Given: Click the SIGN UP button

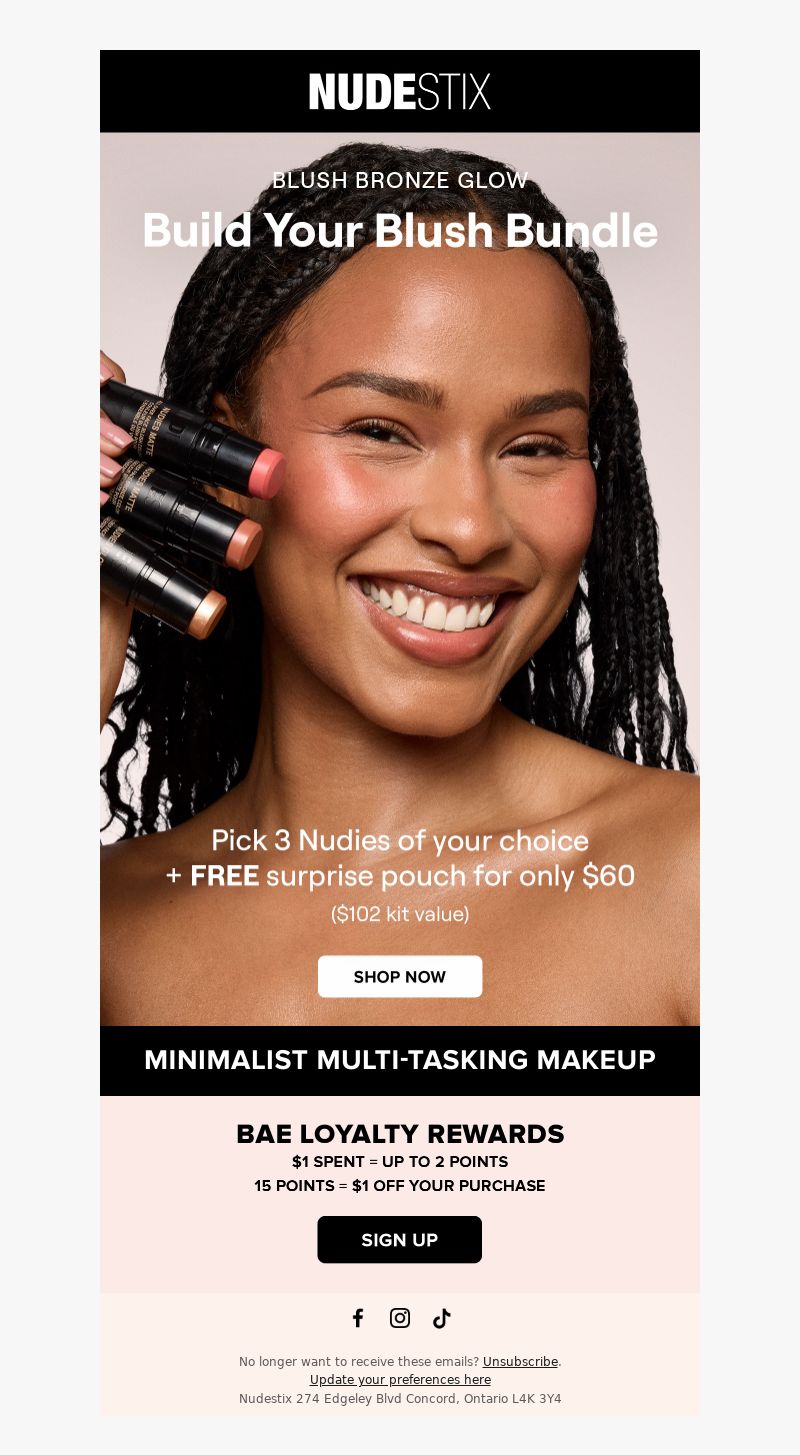Looking at the screenshot, I should [x=400, y=1239].
